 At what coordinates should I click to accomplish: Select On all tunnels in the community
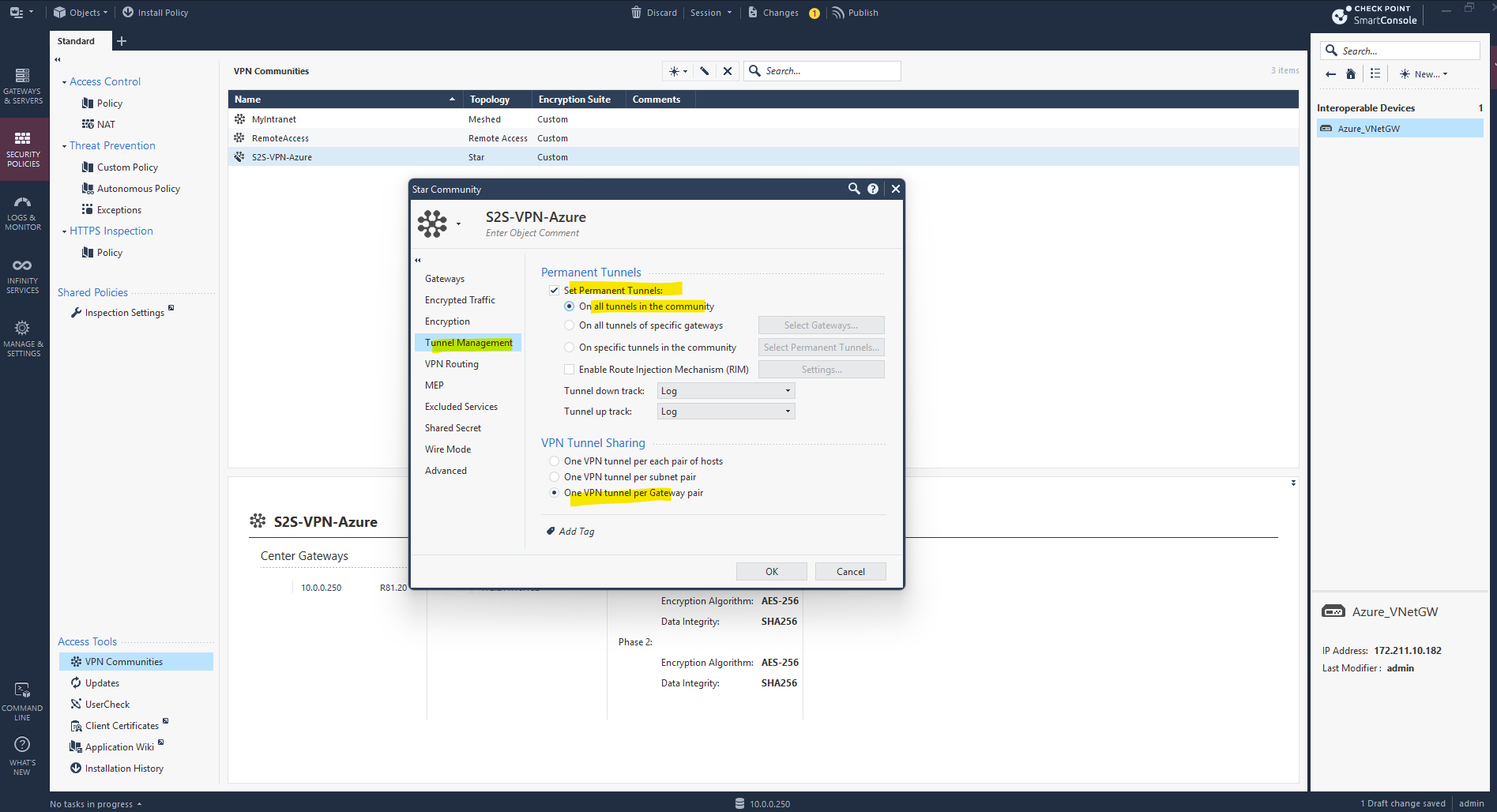pyautogui.click(x=570, y=306)
